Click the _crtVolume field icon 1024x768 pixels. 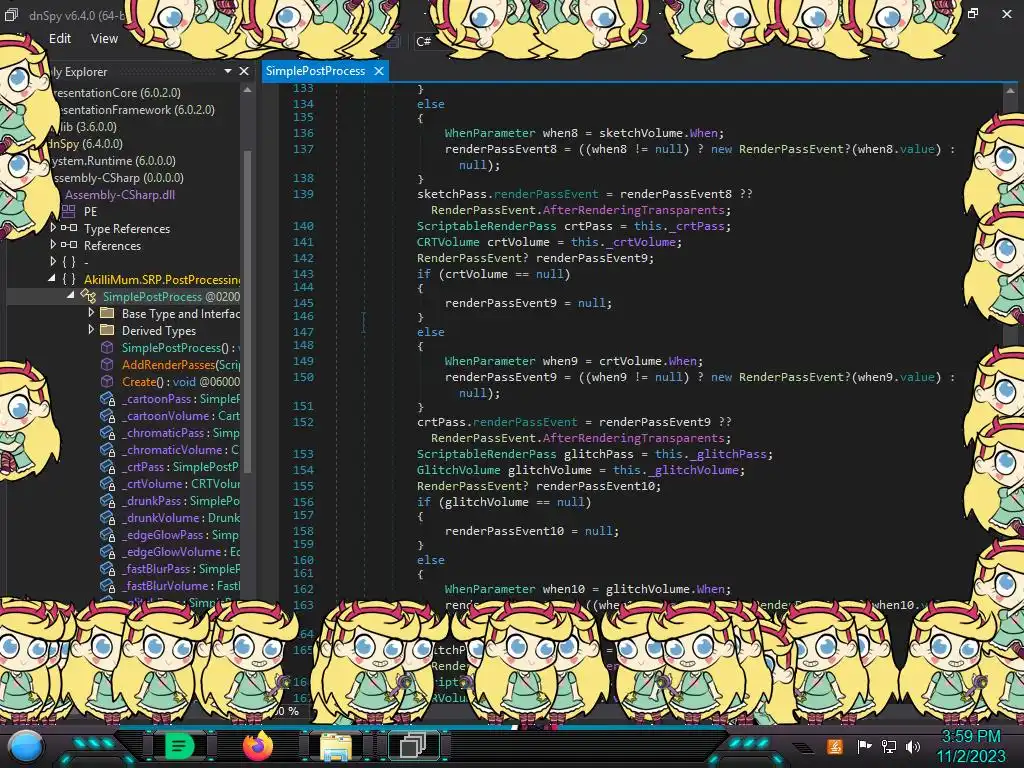click(x=107, y=484)
